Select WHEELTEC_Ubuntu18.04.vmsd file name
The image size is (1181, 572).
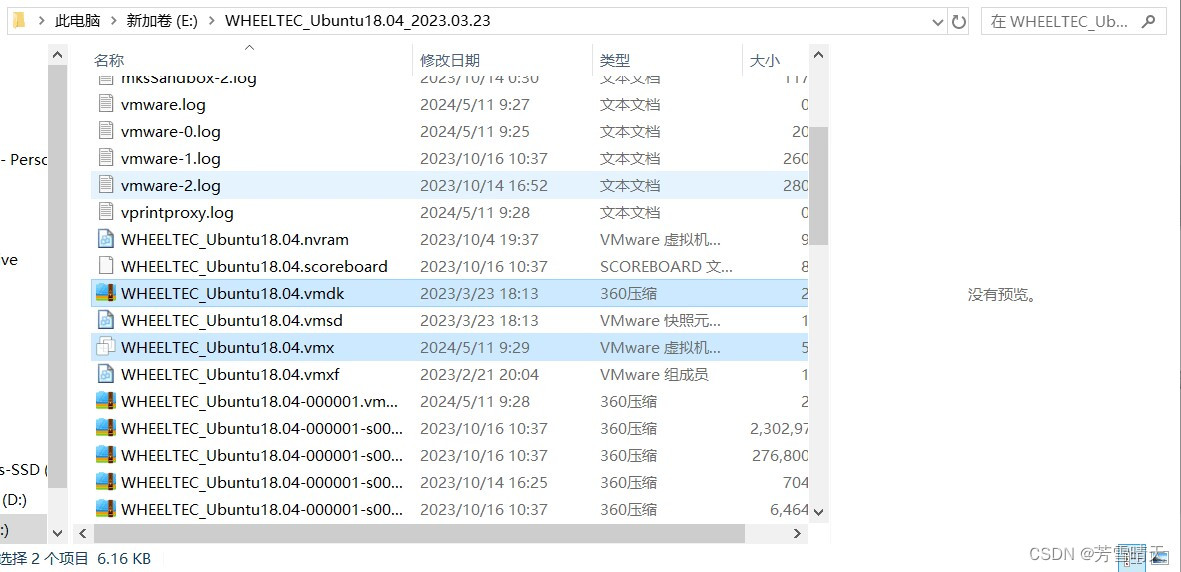[231, 321]
